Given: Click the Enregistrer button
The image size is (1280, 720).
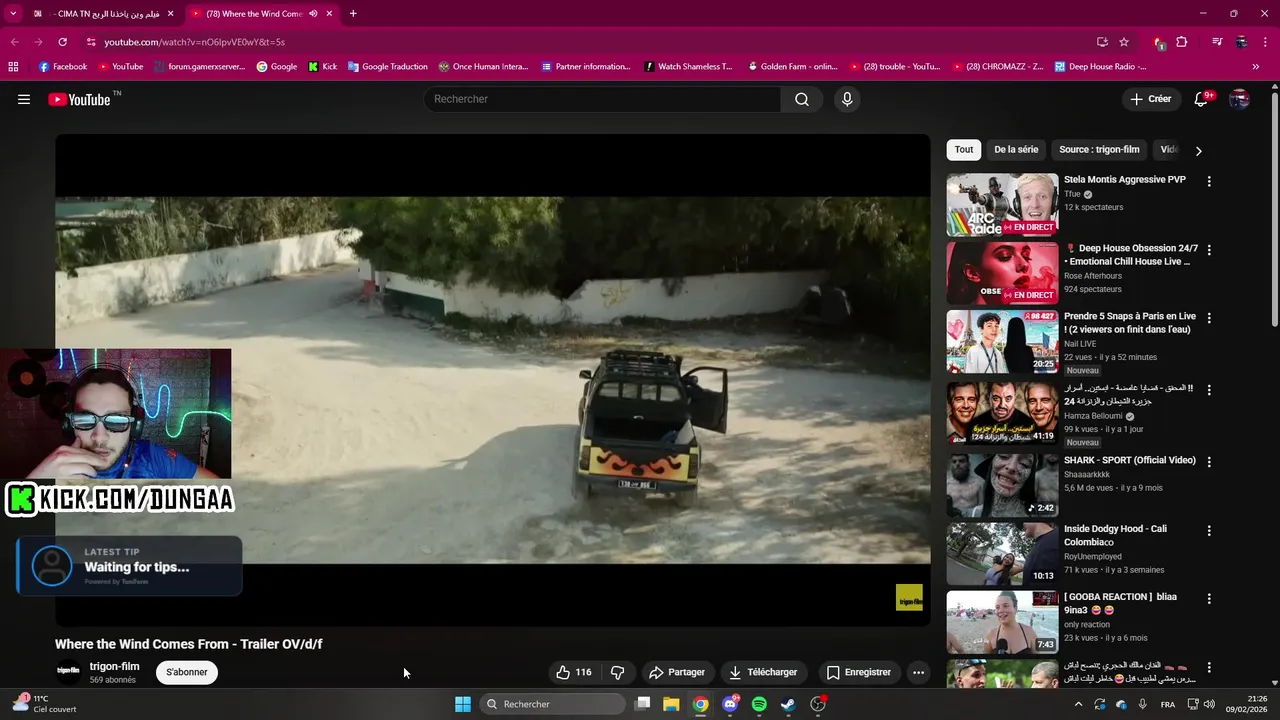Looking at the screenshot, I should coord(858,672).
